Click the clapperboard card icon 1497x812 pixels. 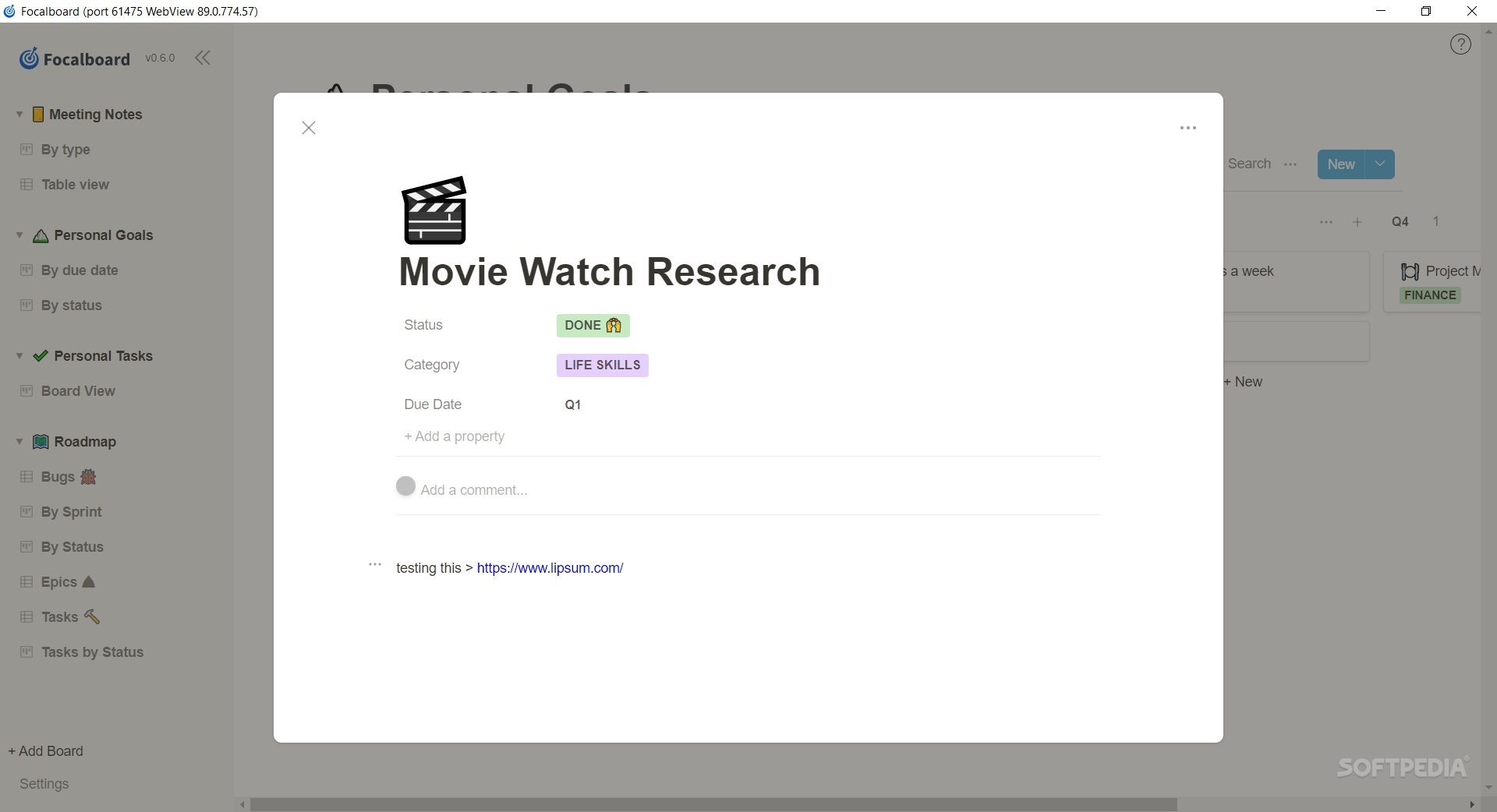point(434,210)
